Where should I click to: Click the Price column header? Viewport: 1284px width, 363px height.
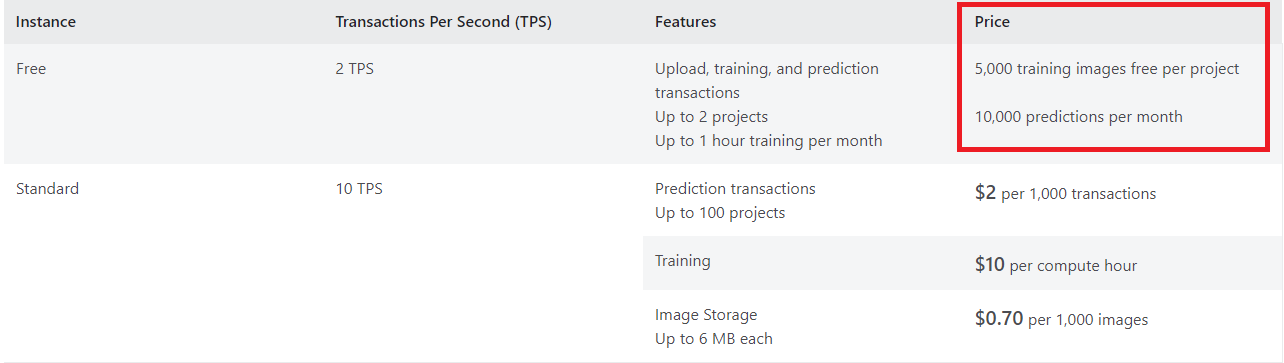(x=993, y=21)
